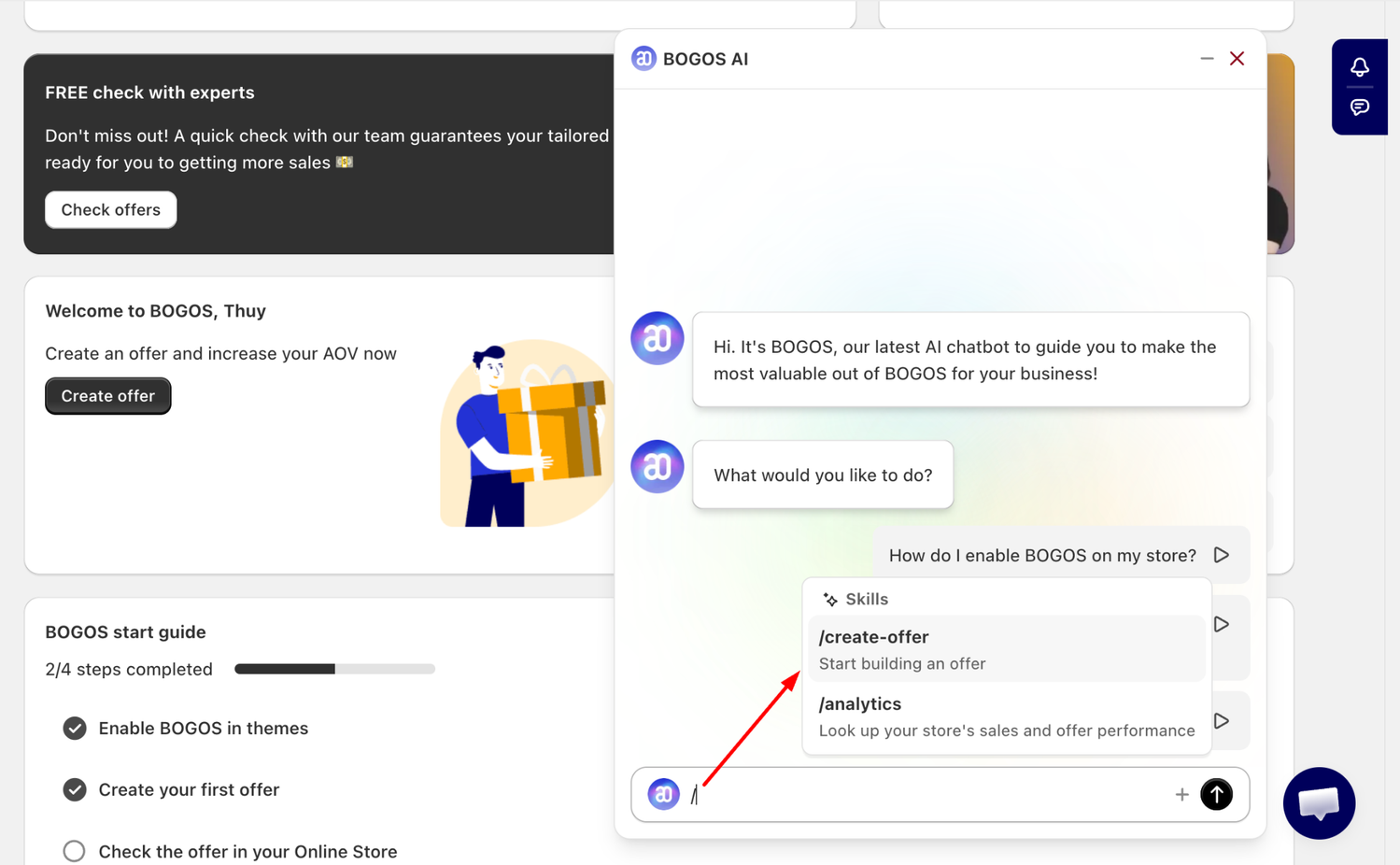The height and width of the screenshot is (865, 1400).
Task: Close the BOGOS AI chat panel
Action: (x=1237, y=58)
